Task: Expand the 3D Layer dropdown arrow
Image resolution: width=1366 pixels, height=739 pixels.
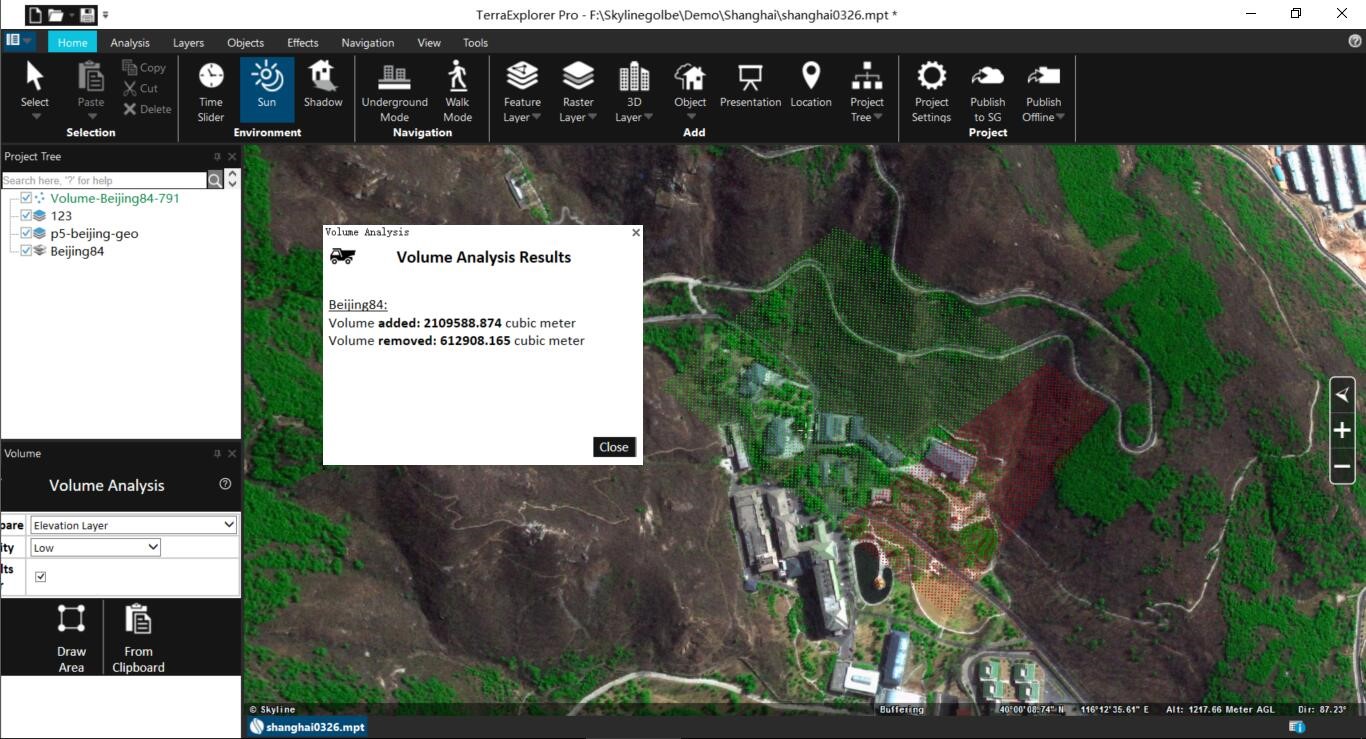Action: (x=648, y=117)
